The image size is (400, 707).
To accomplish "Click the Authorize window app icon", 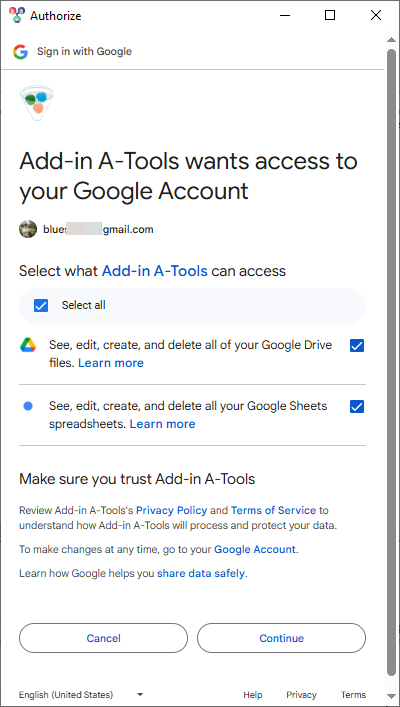I will [x=17, y=15].
